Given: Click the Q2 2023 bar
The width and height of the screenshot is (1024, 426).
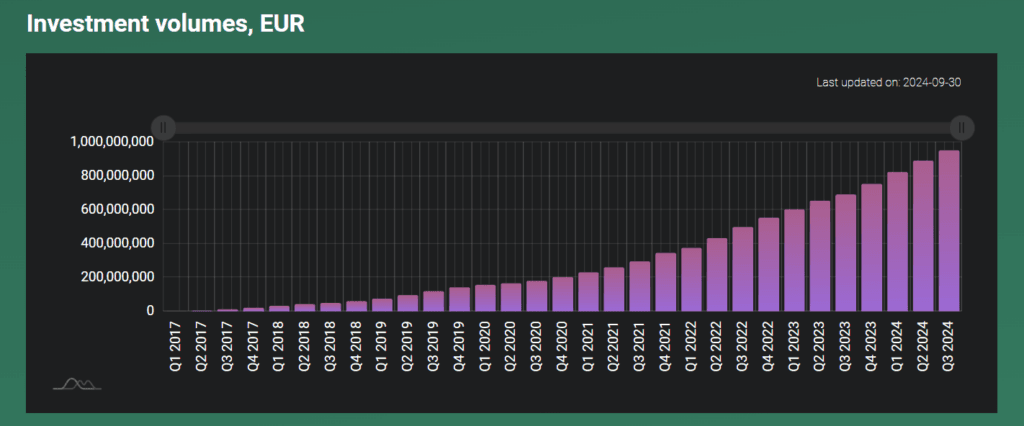Looking at the screenshot, I should [x=820, y=256].
